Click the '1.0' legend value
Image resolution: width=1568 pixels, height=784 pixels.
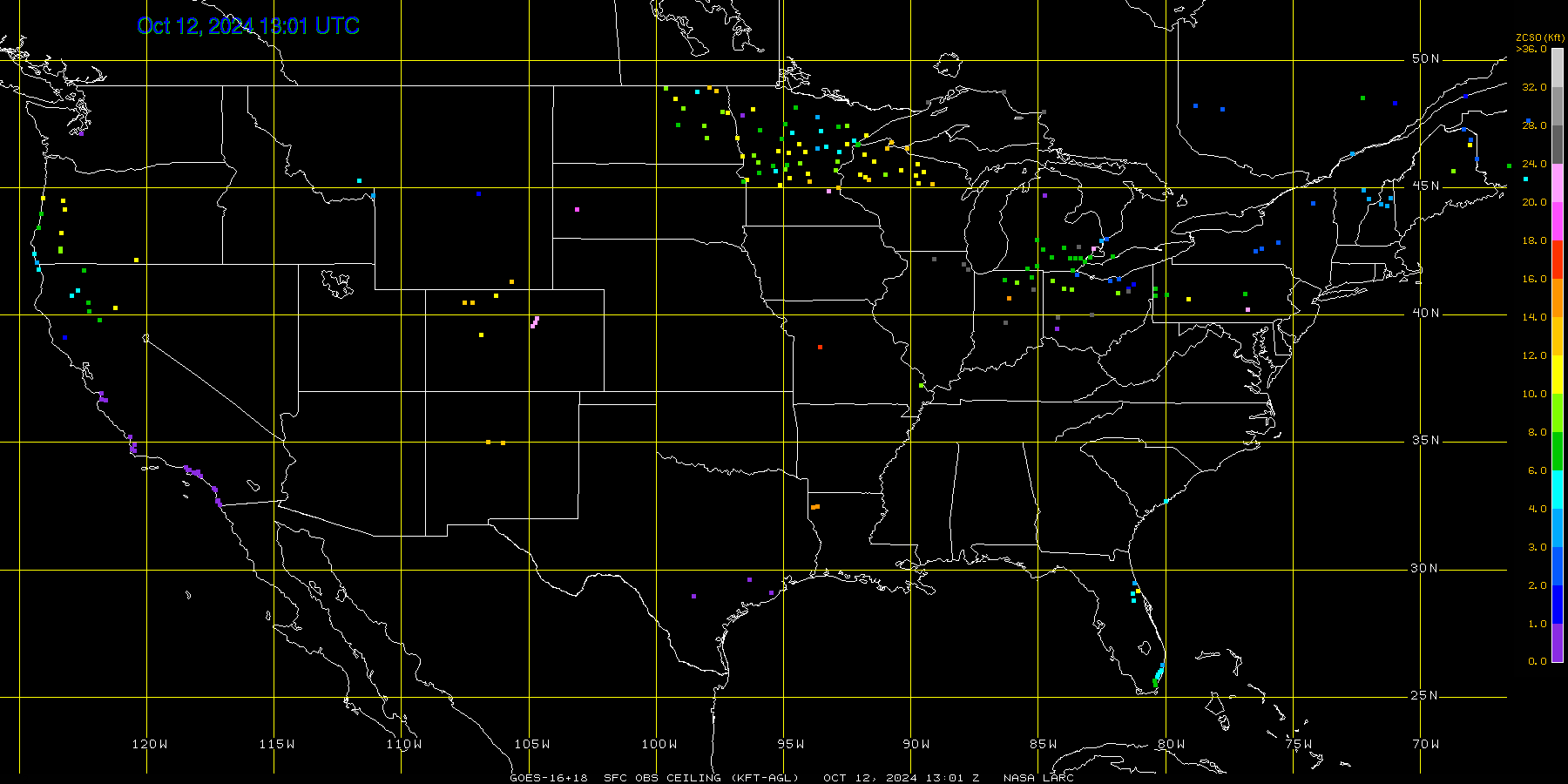[x=1538, y=624]
